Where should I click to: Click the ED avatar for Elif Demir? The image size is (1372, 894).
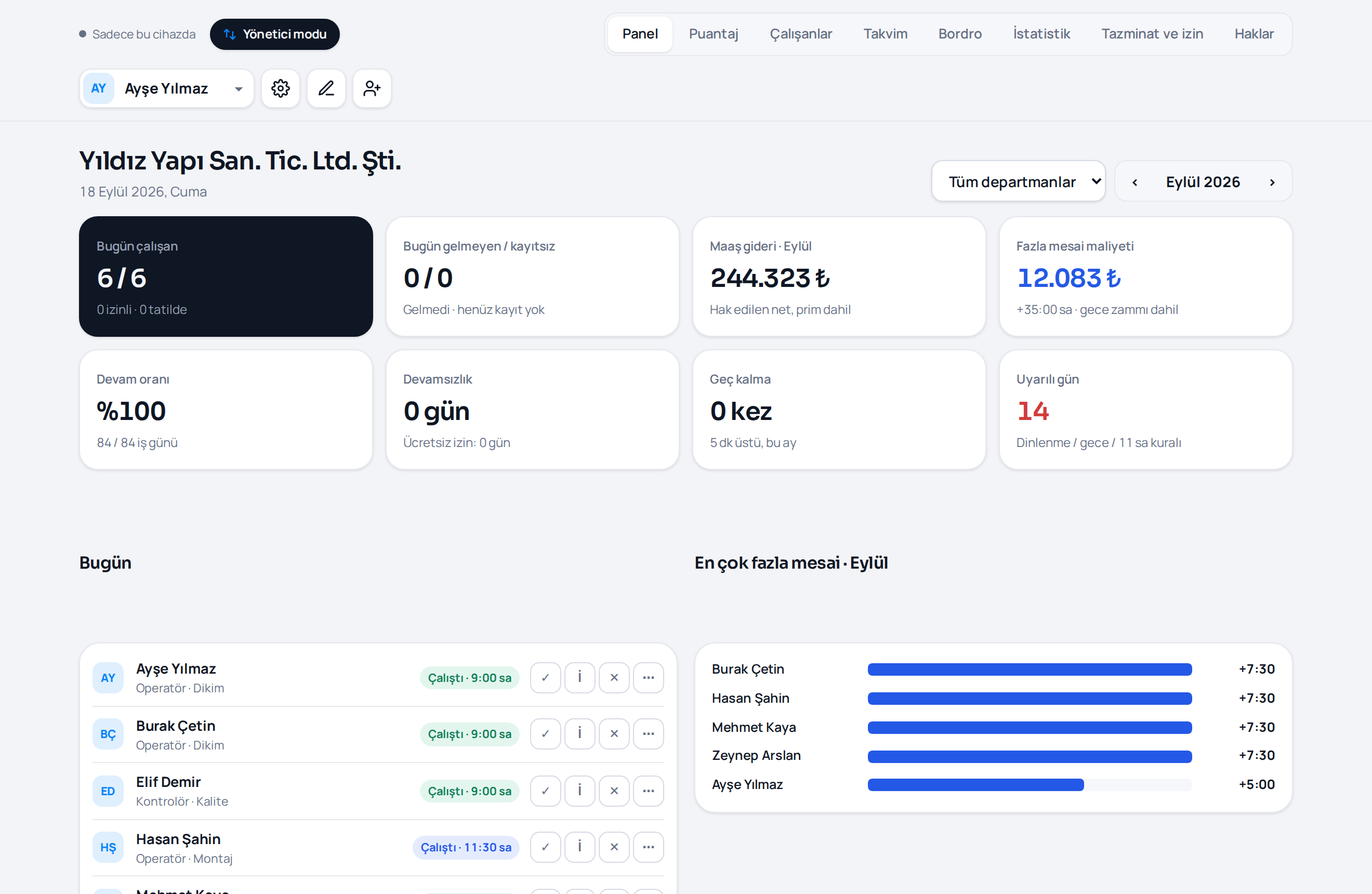[108, 792]
